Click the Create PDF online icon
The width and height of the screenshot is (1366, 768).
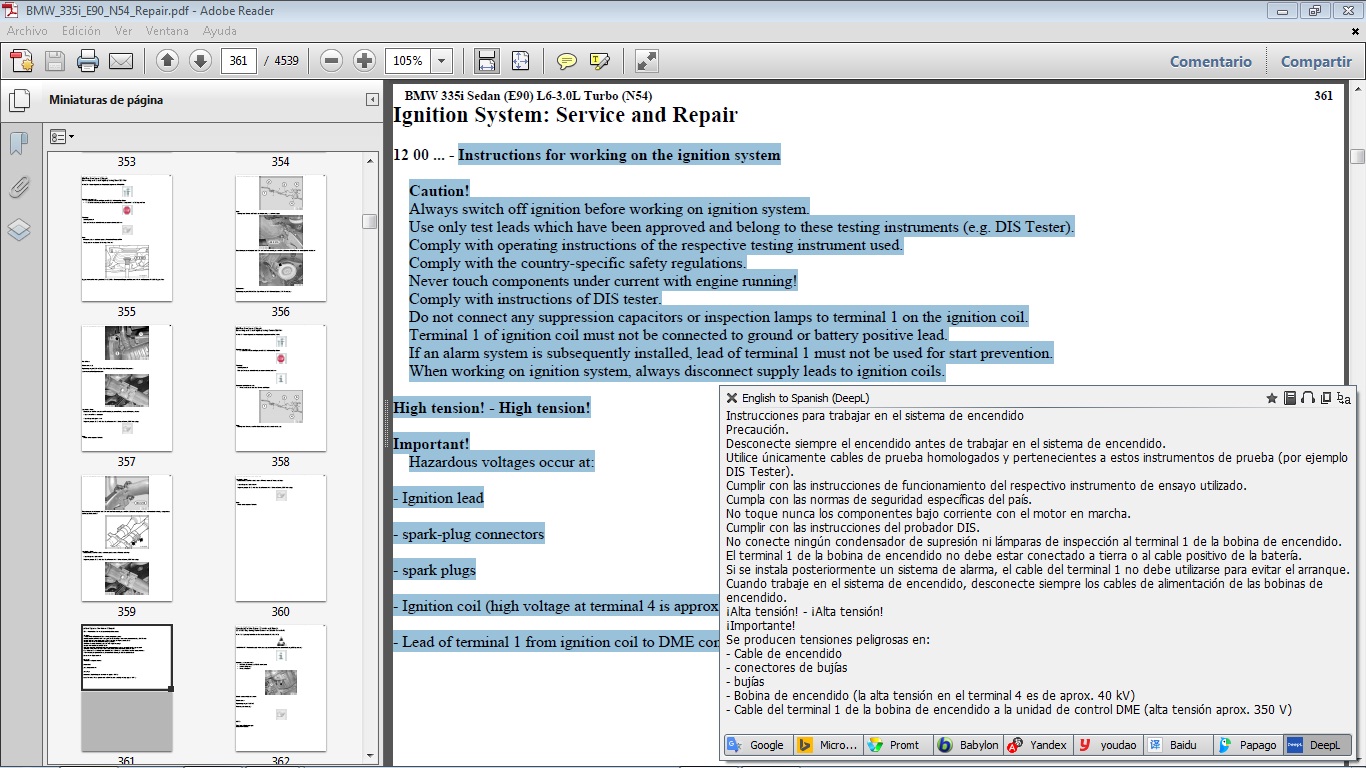point(21,61)
